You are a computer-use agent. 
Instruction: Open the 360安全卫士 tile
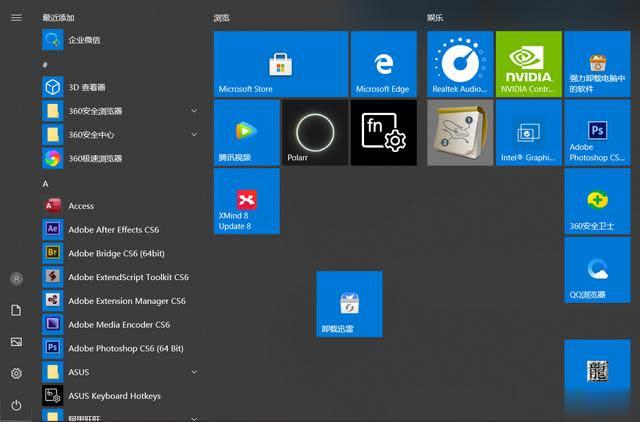597,201
